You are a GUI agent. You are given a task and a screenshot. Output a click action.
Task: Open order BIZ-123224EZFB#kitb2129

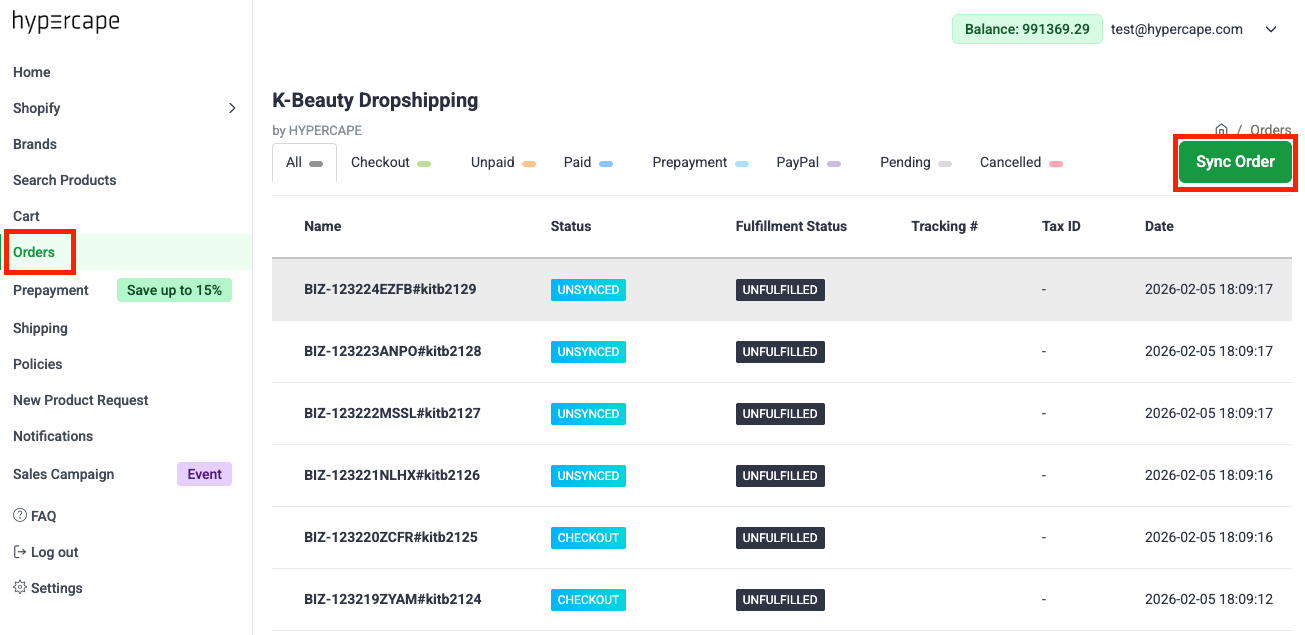pos(388,289)
